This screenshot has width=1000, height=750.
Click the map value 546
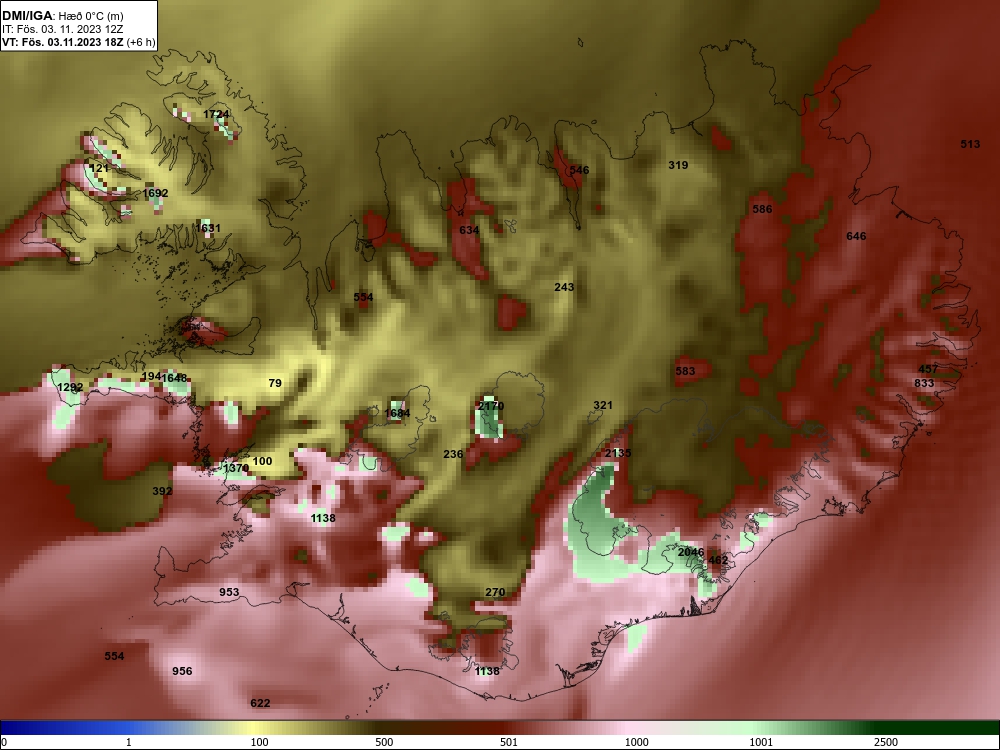579,170
